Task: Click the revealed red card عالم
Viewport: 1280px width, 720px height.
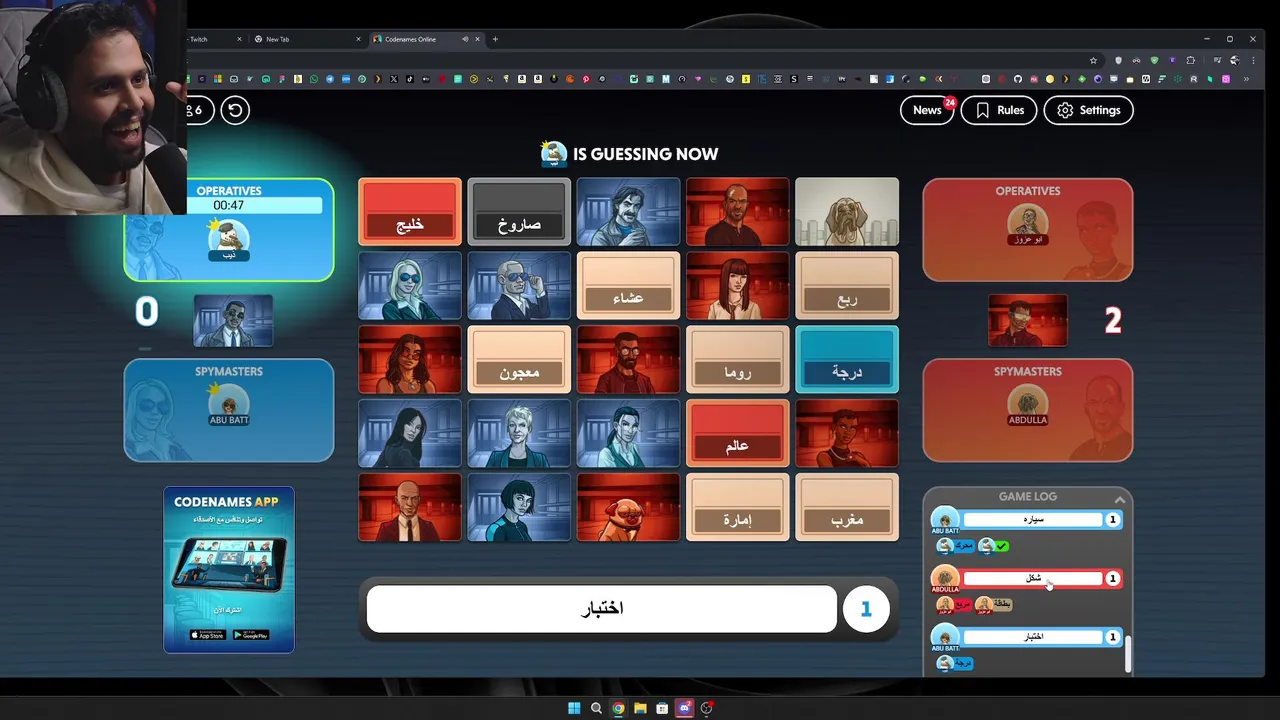Action: (x=737, y=433)
